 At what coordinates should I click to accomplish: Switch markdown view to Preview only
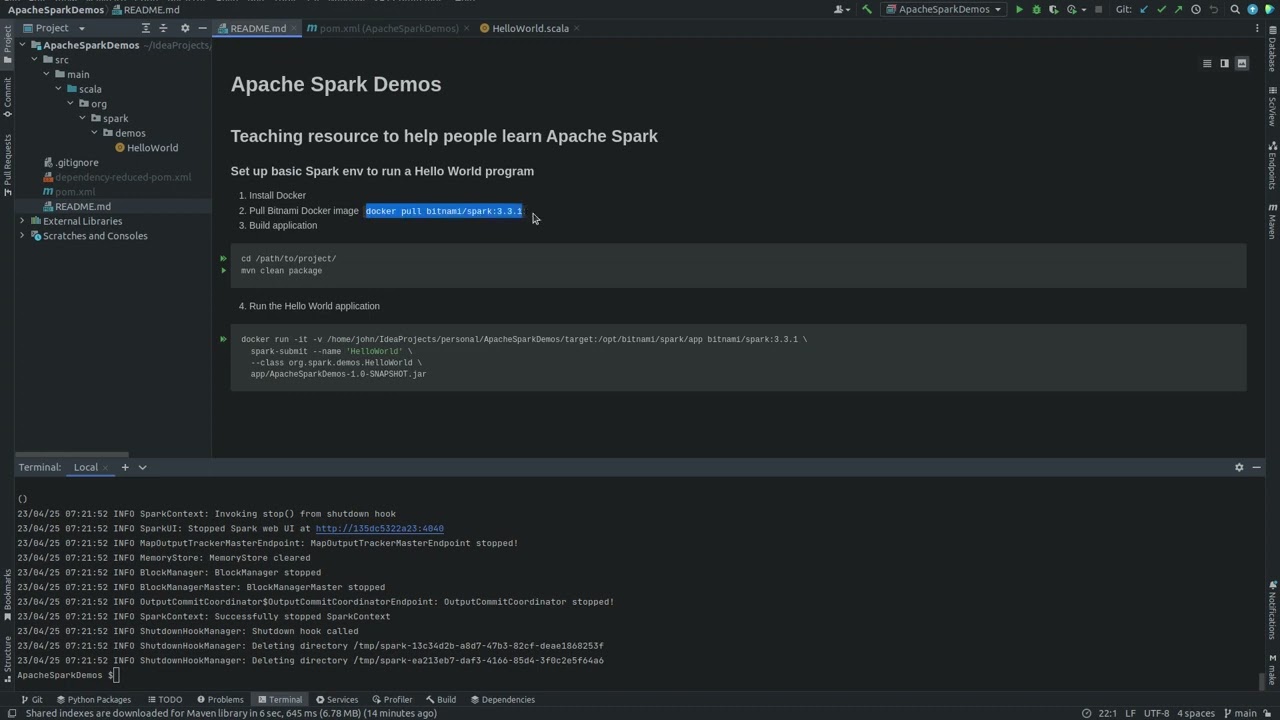pyautogui.click(x=1242, y=63)
